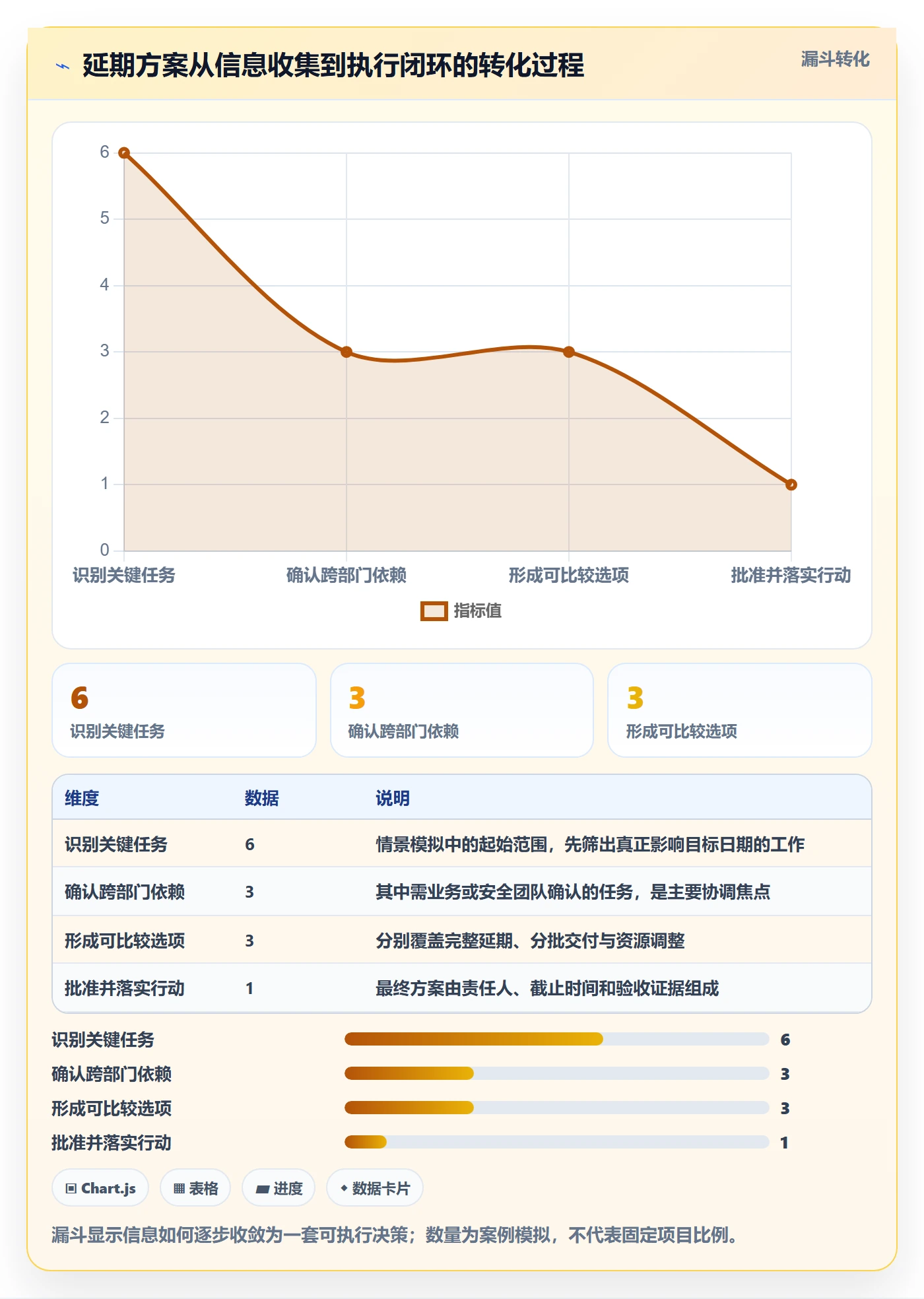Click x-axis label 识别关键任务 under chart
This screenshot has height=1299, width=924.
(124, 576)
